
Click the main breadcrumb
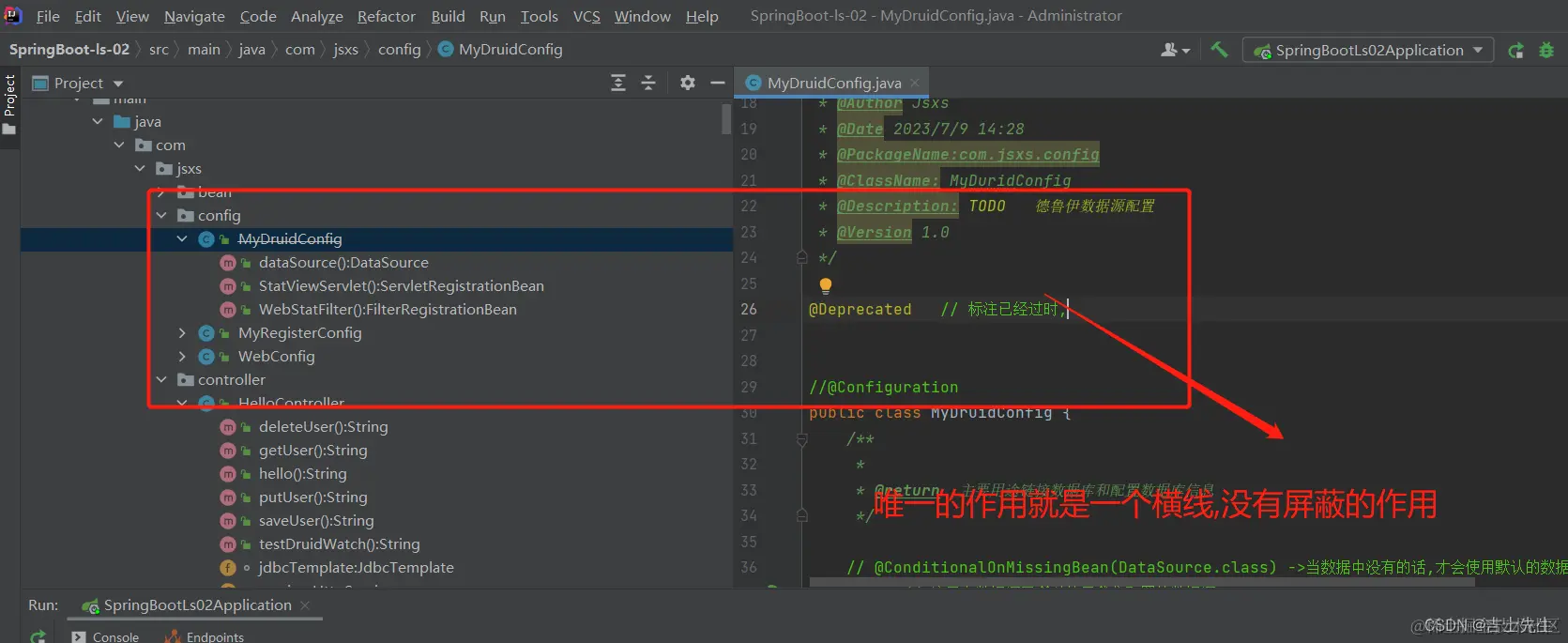tap(204, 49)
